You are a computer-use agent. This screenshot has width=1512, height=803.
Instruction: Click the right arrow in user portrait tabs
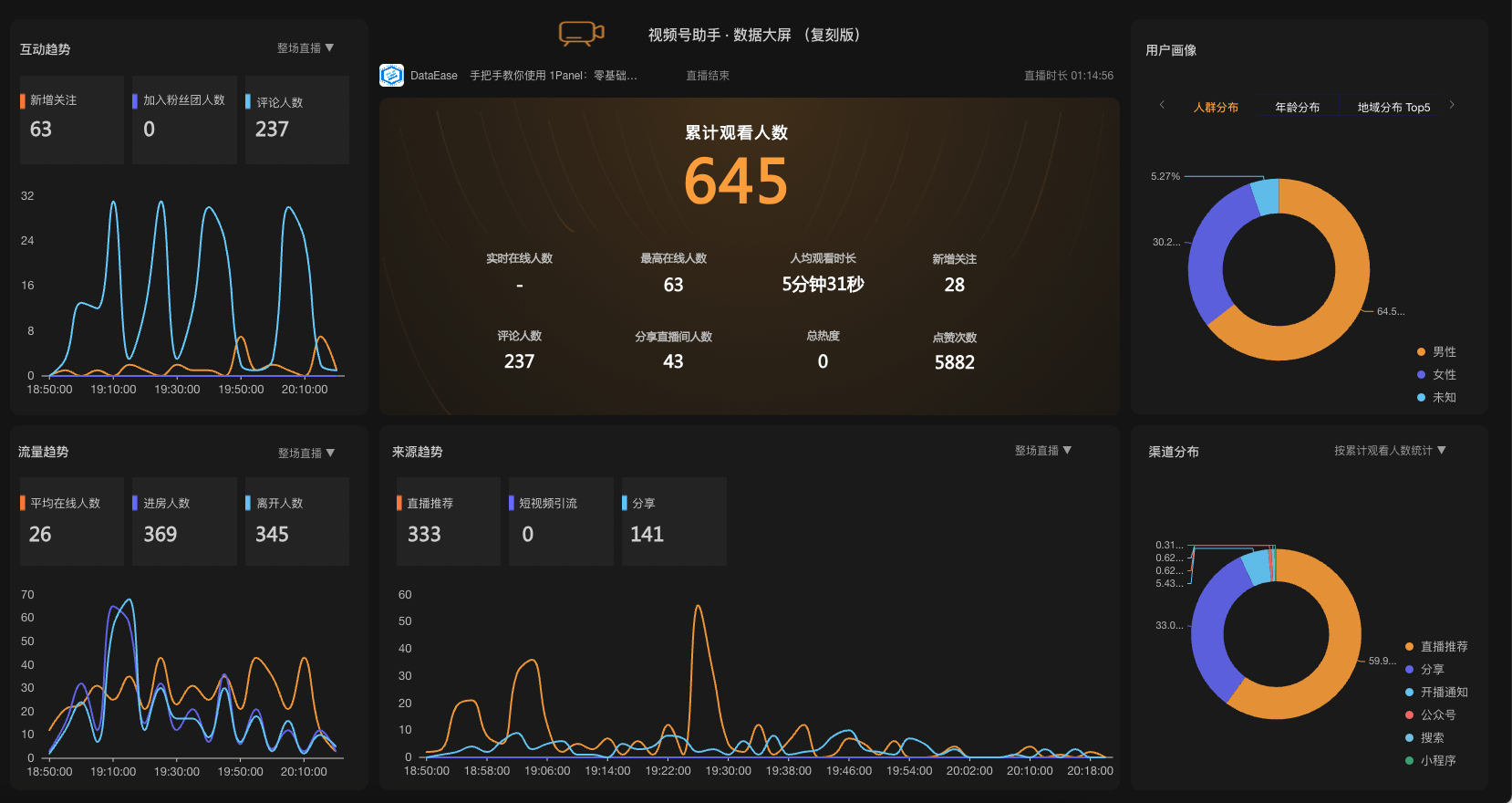point(1452,105)
